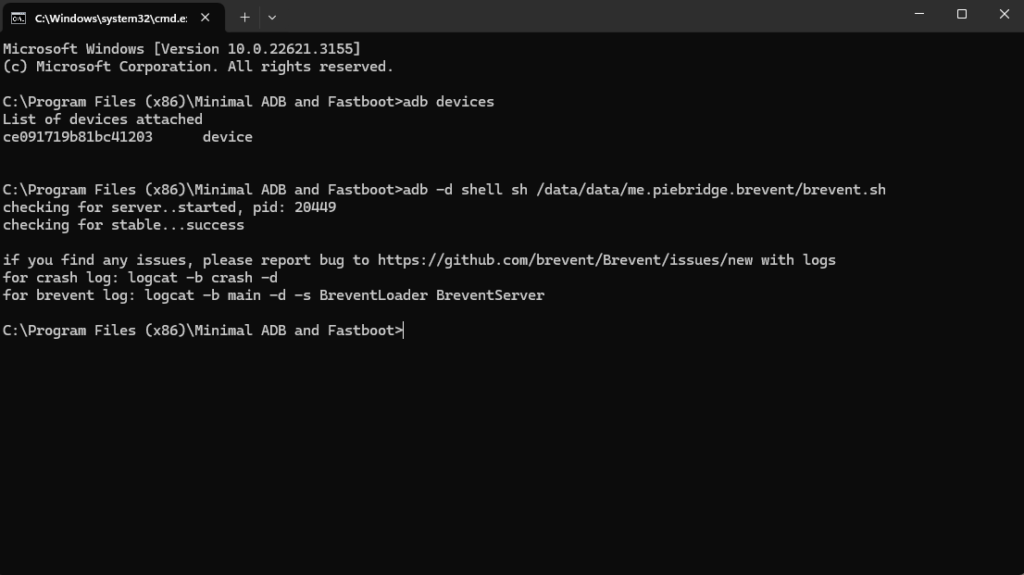Click the 'logcat -b crash -d' command text

(202, 278)
